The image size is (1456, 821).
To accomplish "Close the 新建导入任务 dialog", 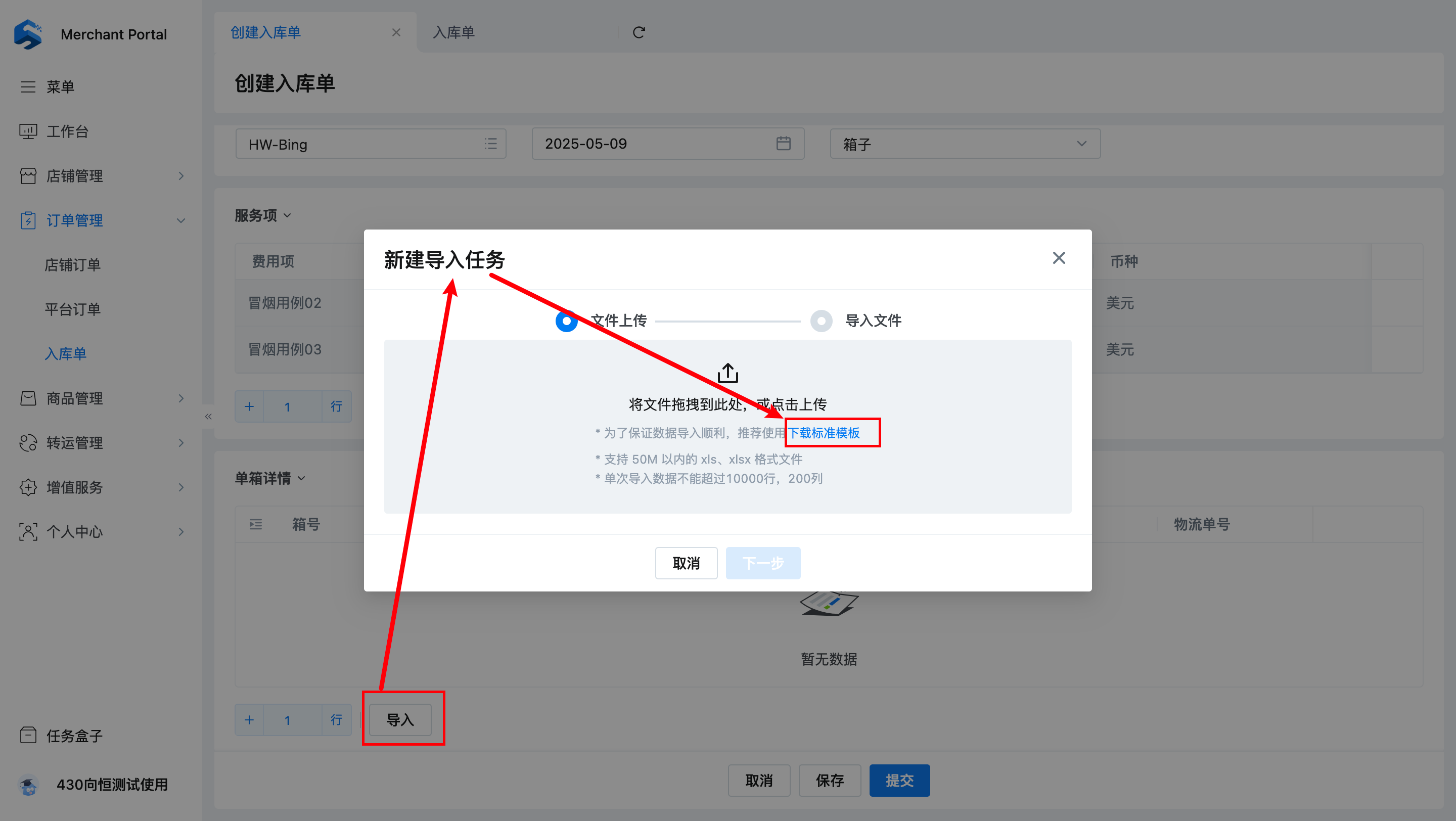I will (x=1058, y=258).
